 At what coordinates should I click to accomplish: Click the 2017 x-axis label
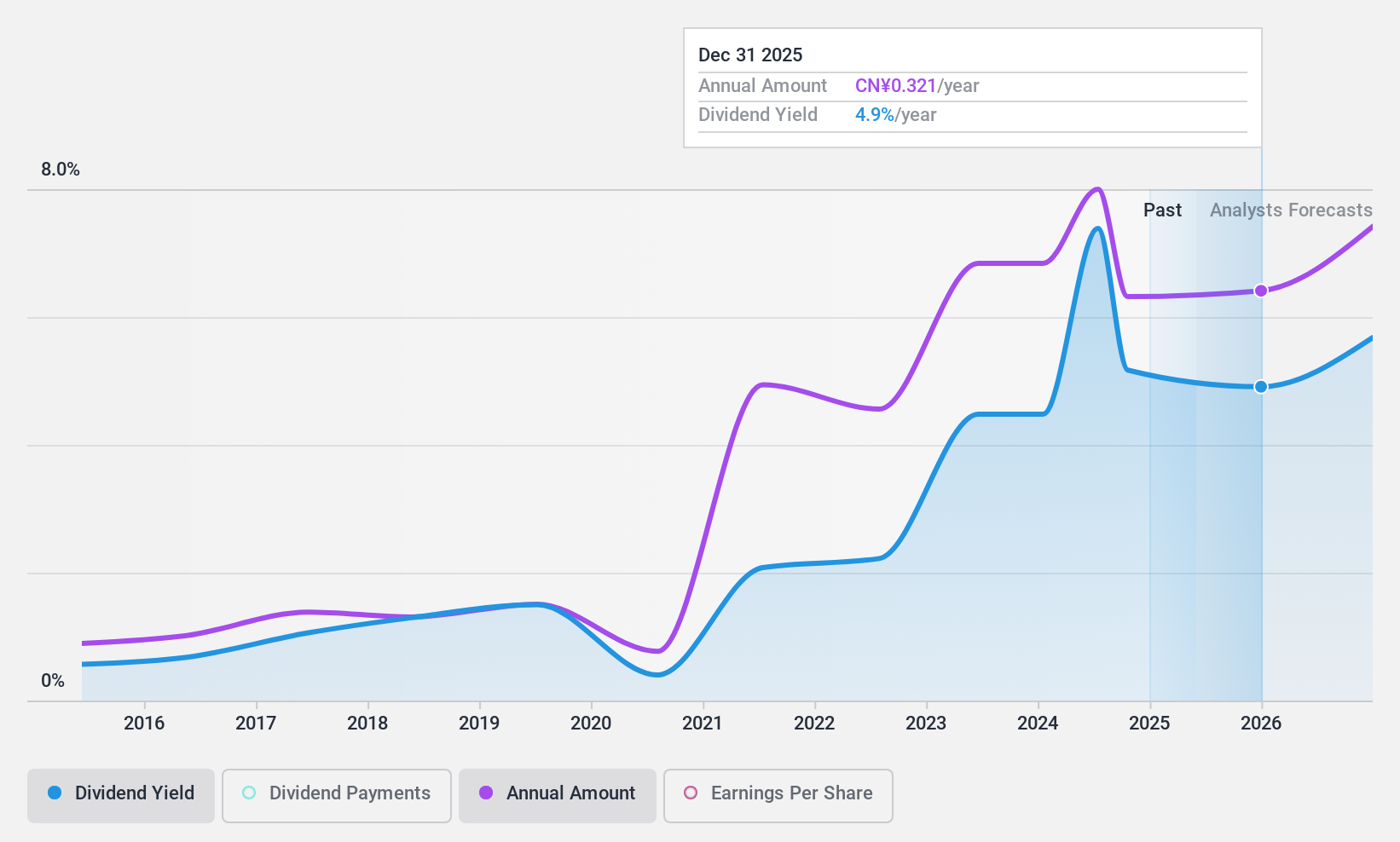(256, 724)
